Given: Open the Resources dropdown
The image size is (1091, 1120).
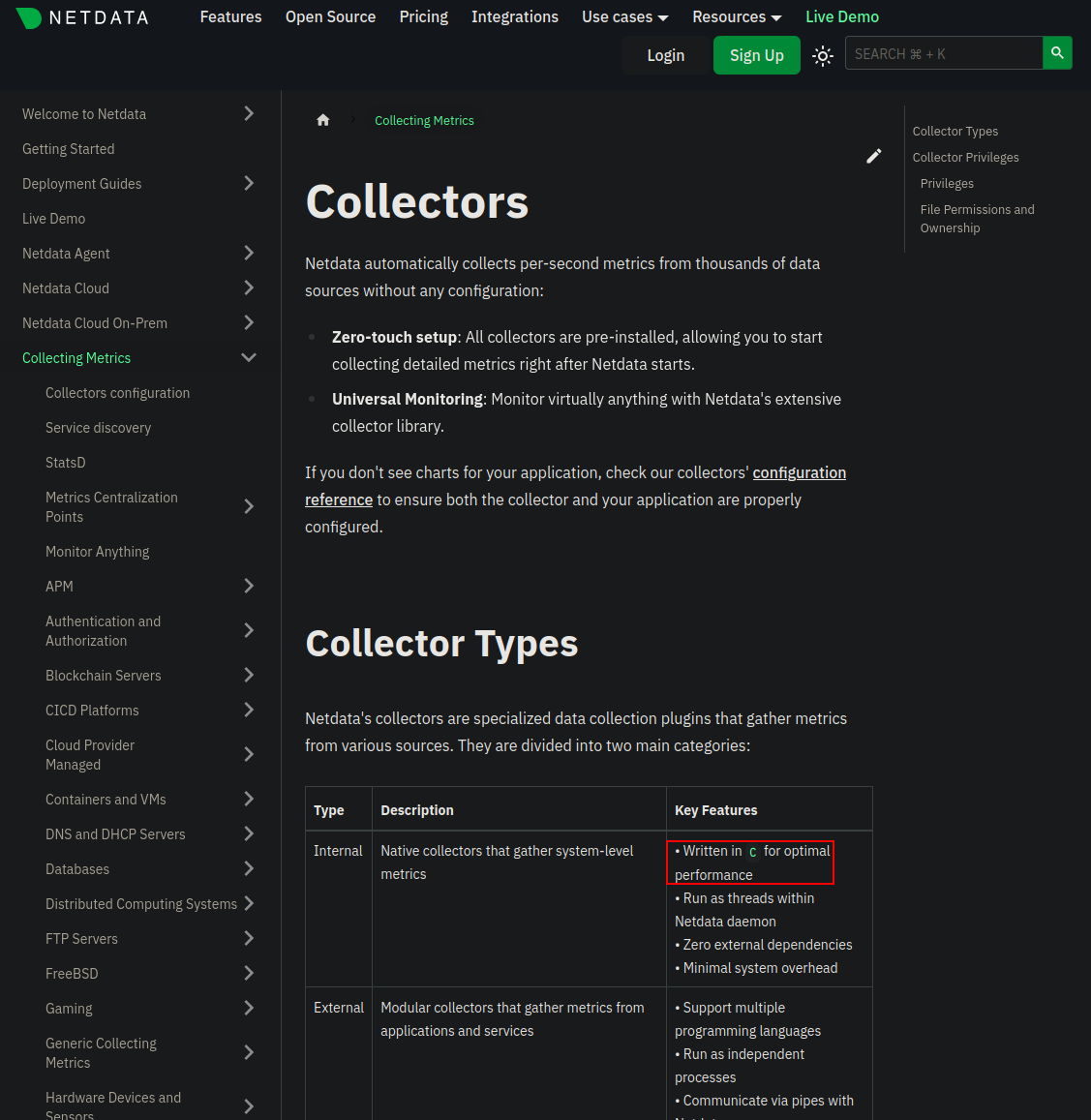Looking at the screenshot, I should (x=737, y=17).
